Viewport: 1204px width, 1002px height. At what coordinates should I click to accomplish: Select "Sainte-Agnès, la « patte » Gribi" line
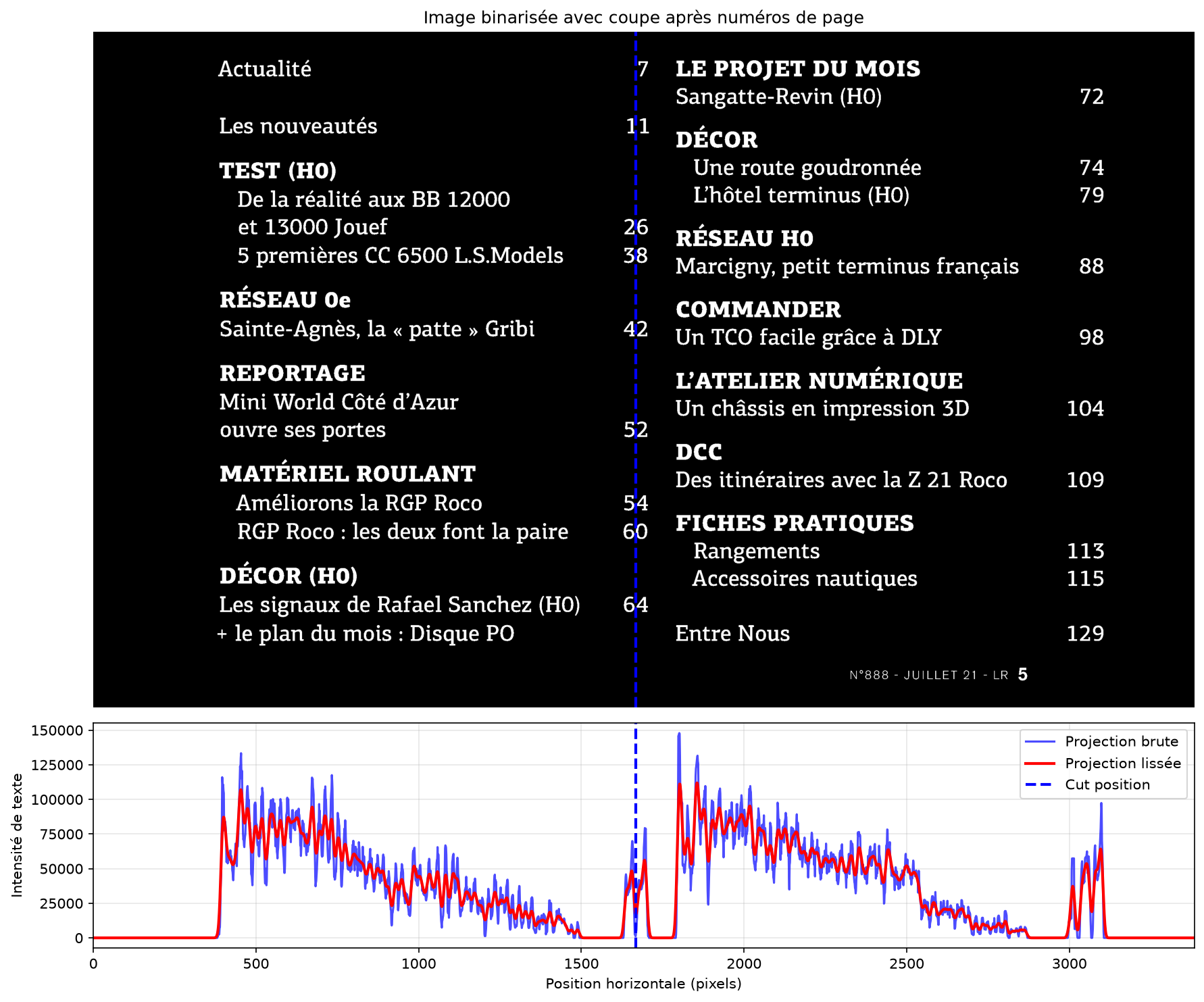[x=377, y=329]
